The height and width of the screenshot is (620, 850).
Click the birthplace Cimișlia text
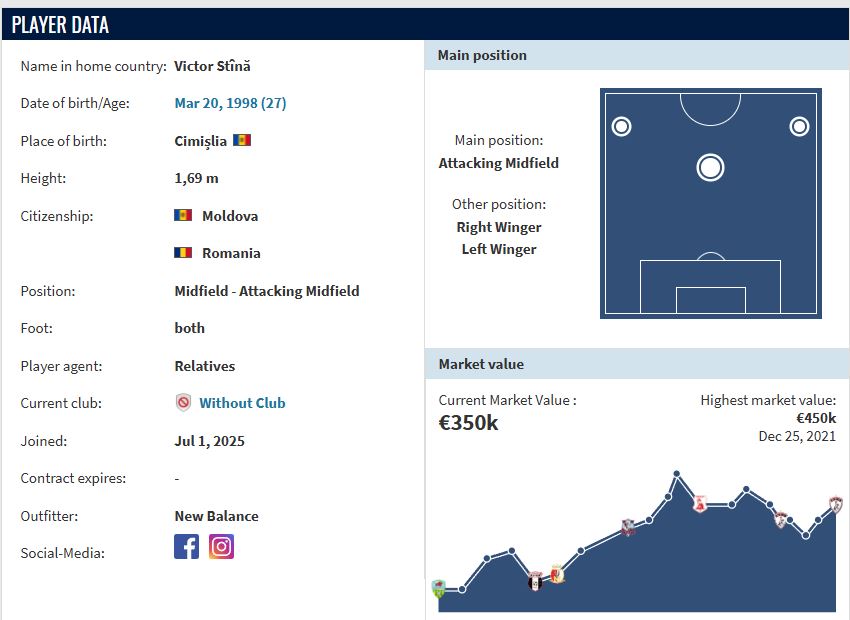[x=200, y=141]
